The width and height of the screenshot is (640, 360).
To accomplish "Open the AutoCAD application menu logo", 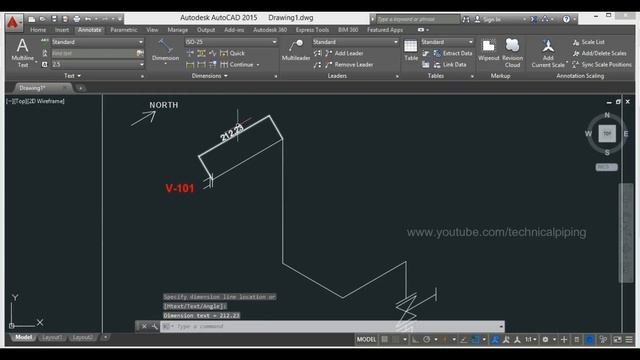I will pos(13,22).
